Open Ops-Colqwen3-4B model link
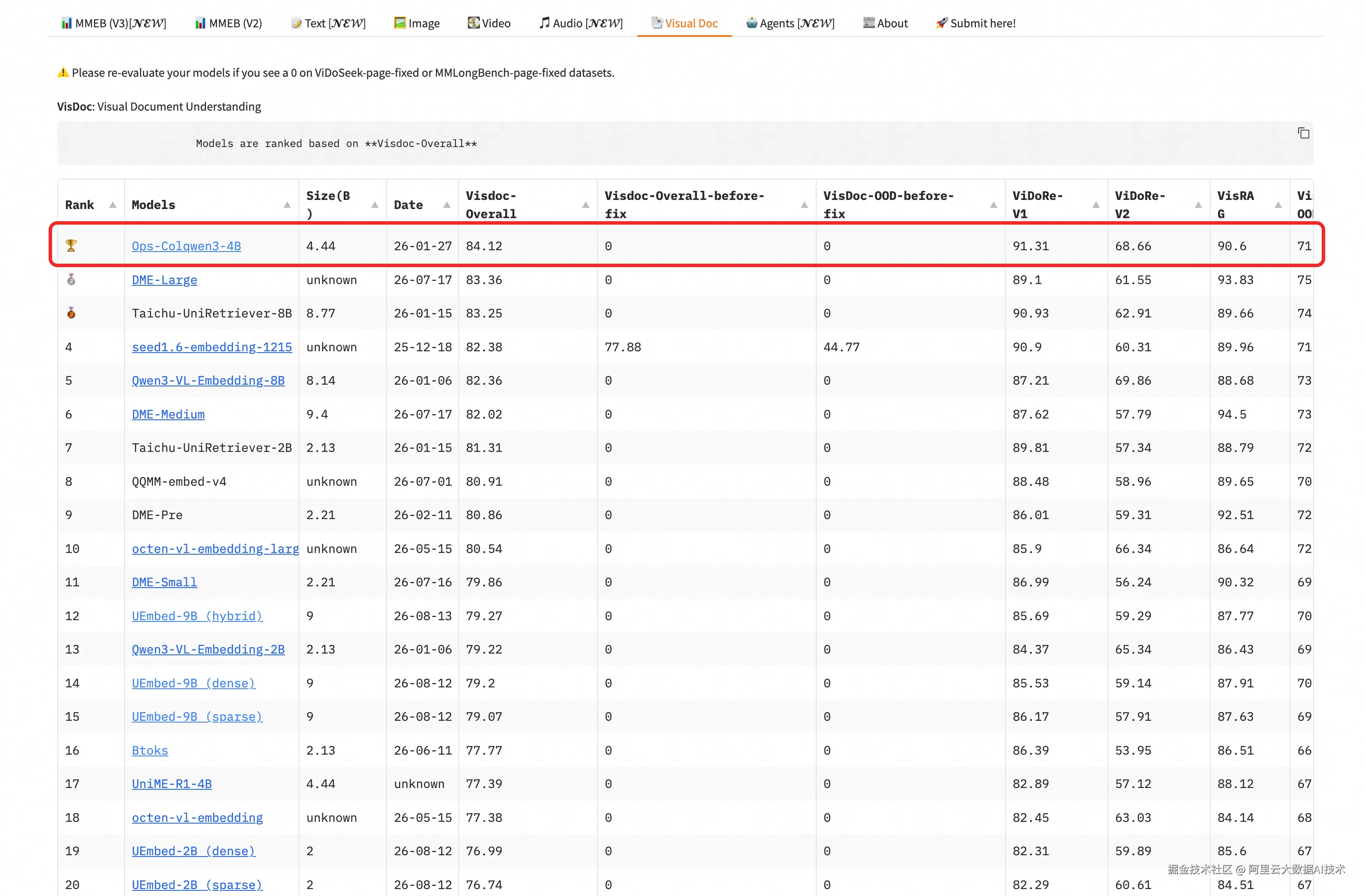The image size is (1366, 896). click(187, 246)
